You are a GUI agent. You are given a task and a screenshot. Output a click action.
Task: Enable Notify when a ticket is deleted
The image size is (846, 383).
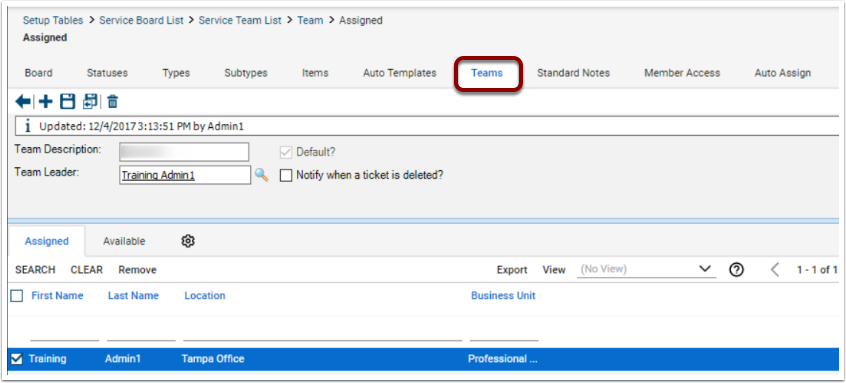pos(285,176)
